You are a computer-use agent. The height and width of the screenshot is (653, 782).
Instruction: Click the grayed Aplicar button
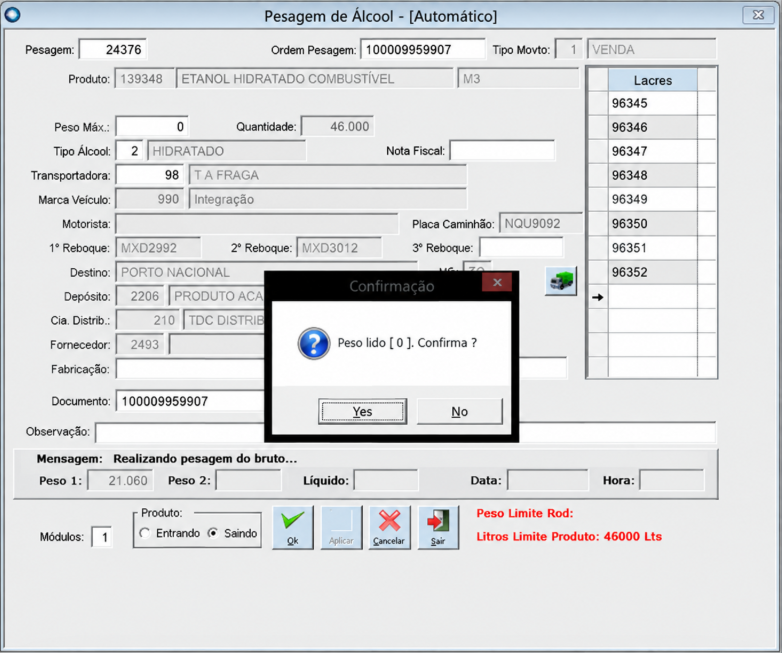click(x=341, y=528)
